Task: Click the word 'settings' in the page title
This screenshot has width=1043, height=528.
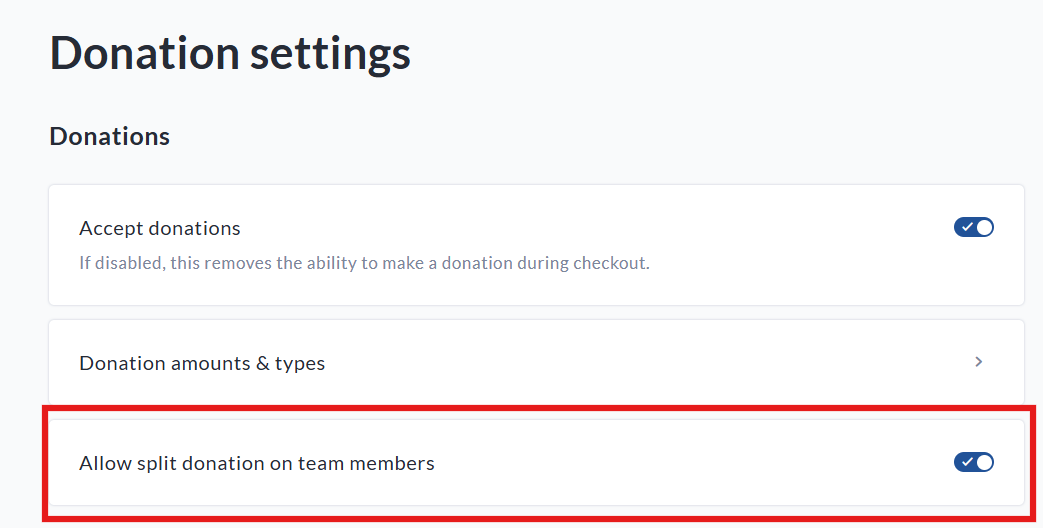Action: coord(330,52)
